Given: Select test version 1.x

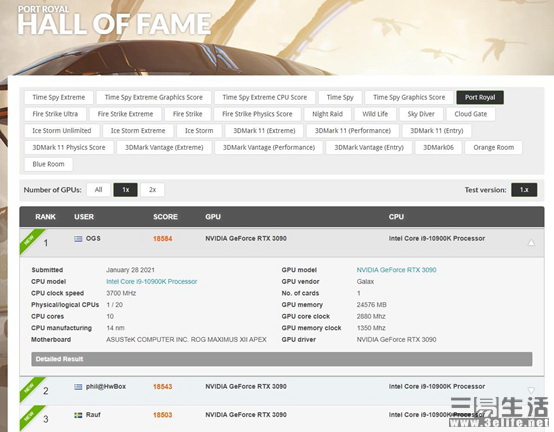Looking at the screenshot, I should click(x=524, y=190).
